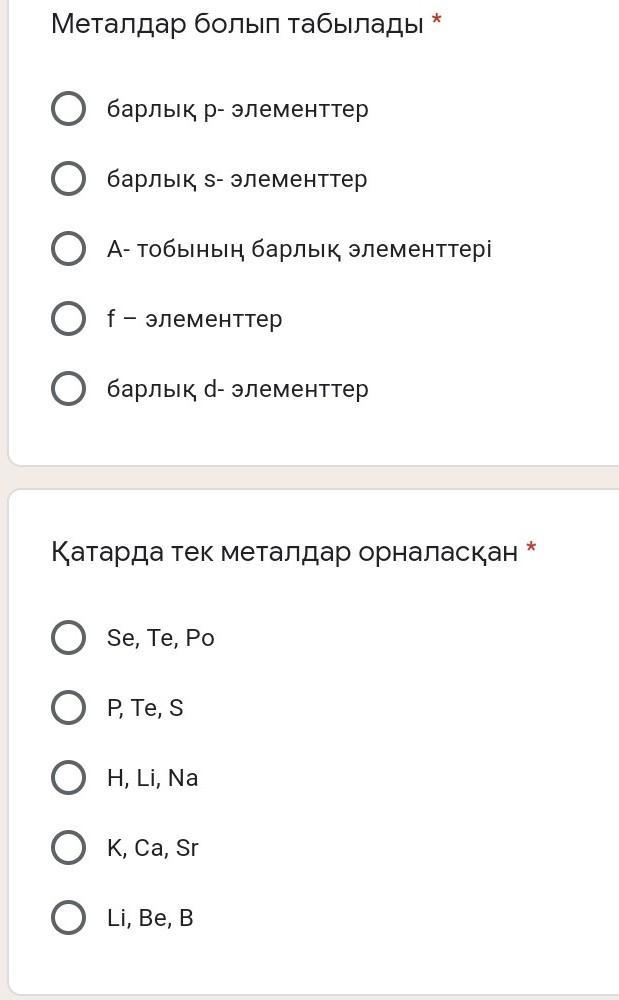Select the "P, Te, S" radio circle

pyautogui.click(x=68, y=708)
